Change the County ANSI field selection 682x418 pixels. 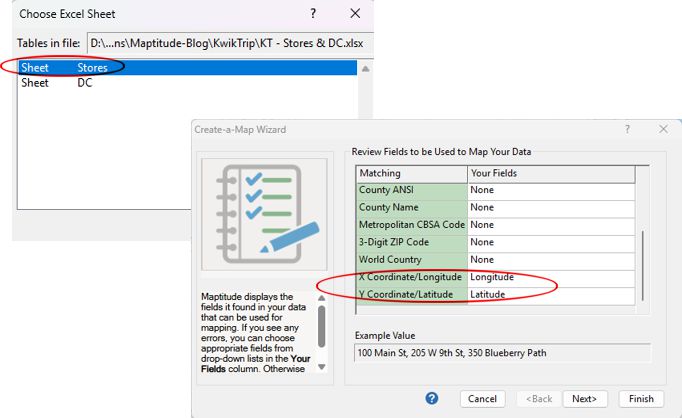click(550, 190)
